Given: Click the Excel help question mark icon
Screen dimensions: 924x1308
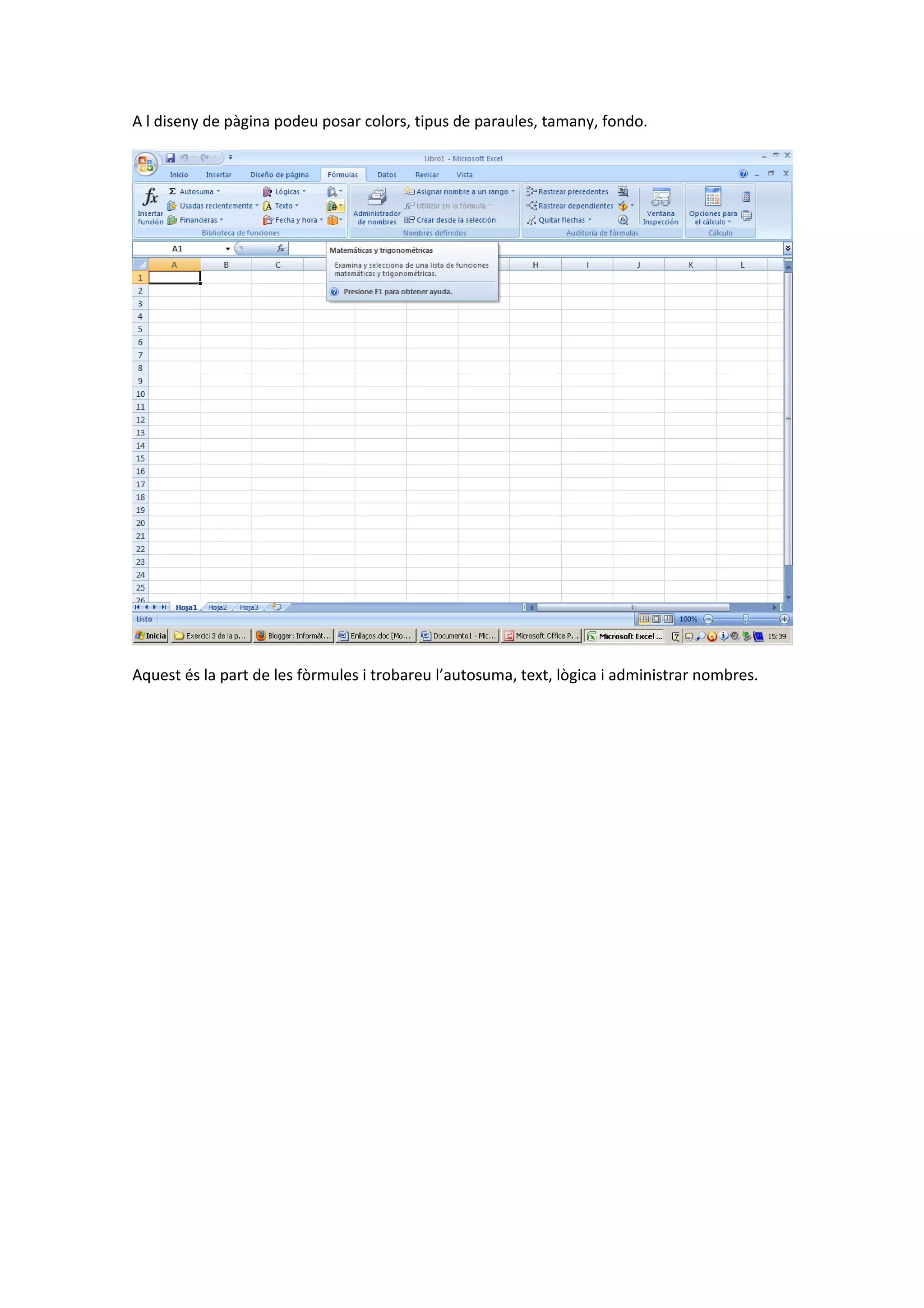Looking at the screenshot, I should [x=742, y=174].
